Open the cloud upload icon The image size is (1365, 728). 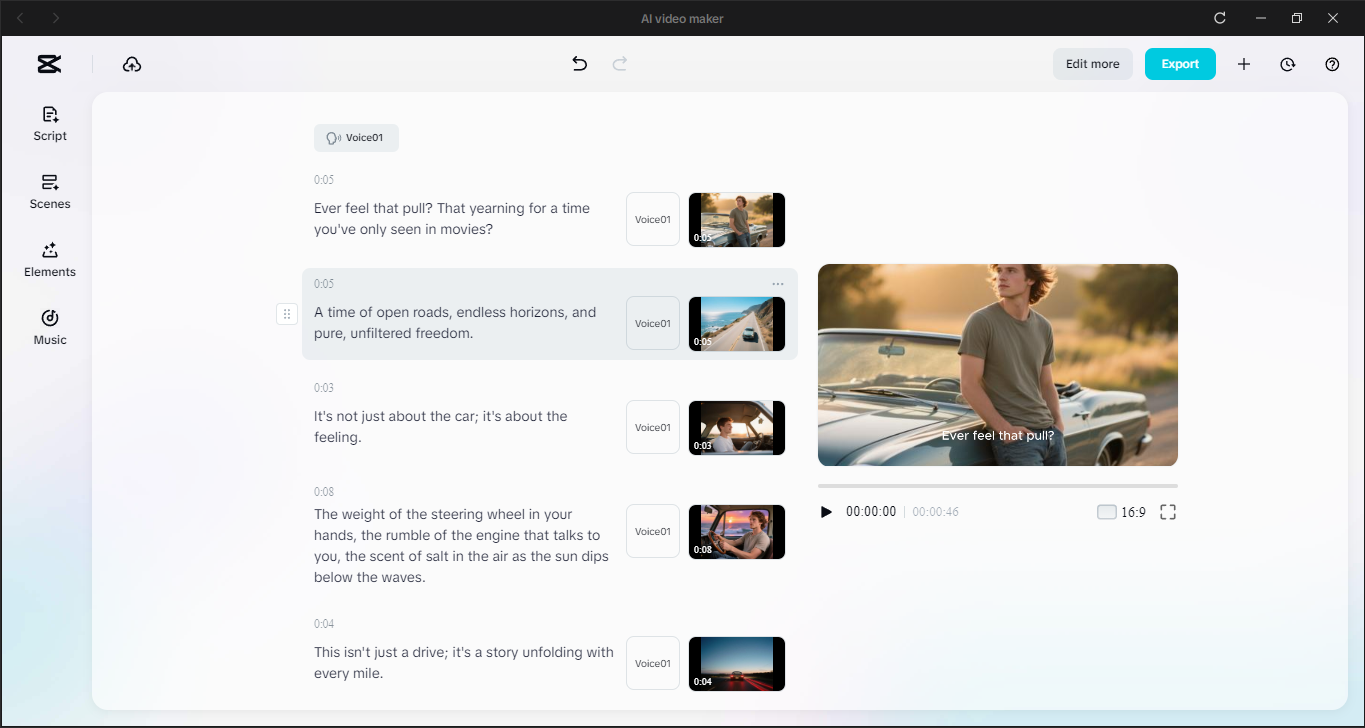pyautogui.click(x=132, y=63)
